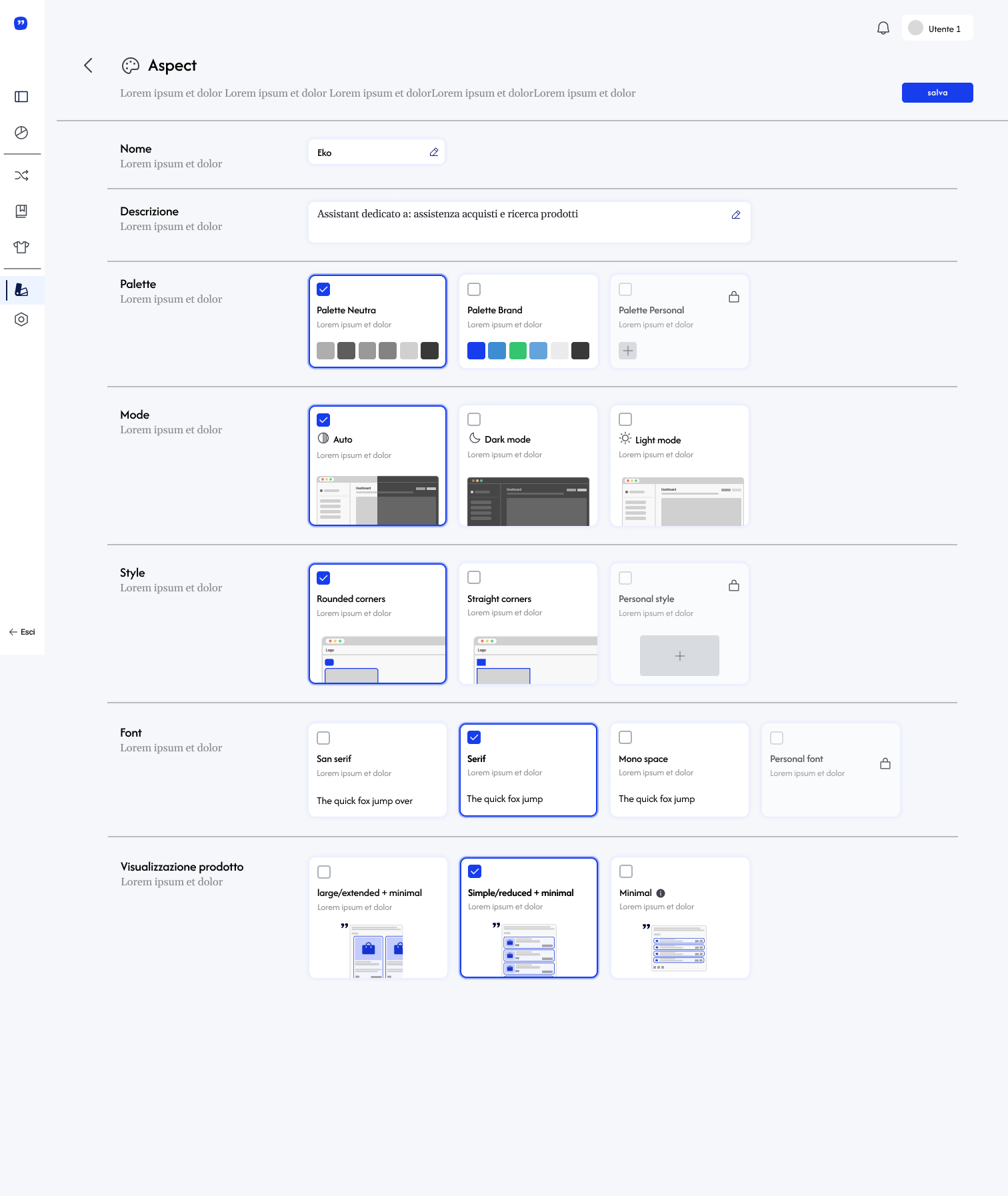Image resolution: width=1008 pixels, height=1196 pixels.
Task: Click the Straight corners preview thumbnail
Action: 535,660
